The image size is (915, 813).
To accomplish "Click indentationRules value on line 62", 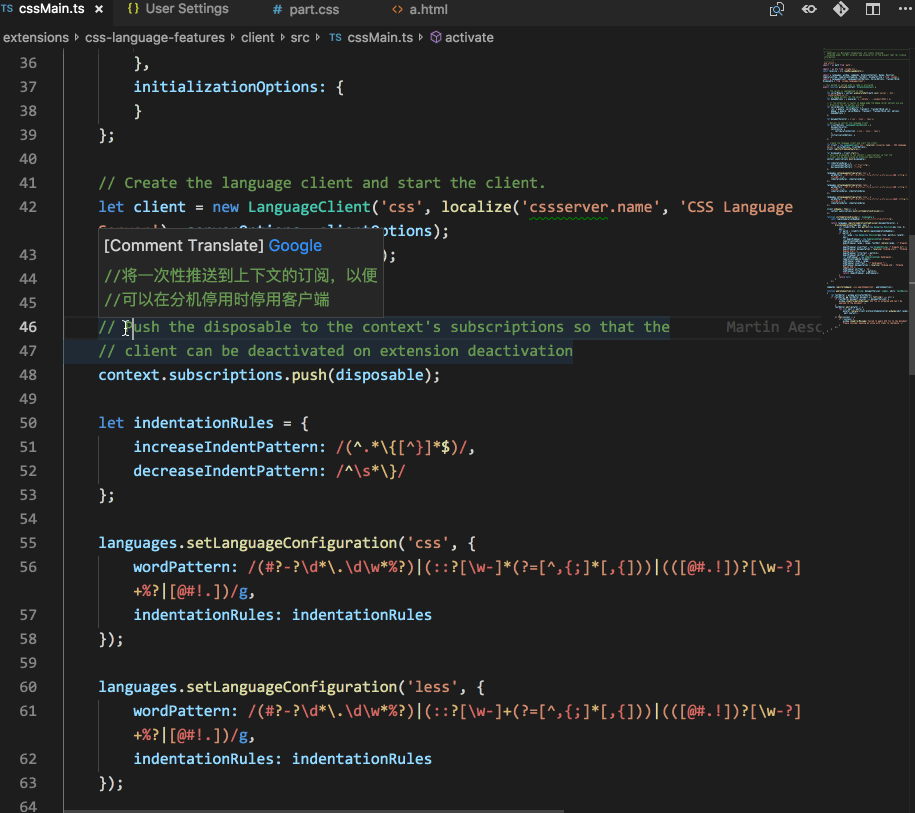I will point(362,759).
